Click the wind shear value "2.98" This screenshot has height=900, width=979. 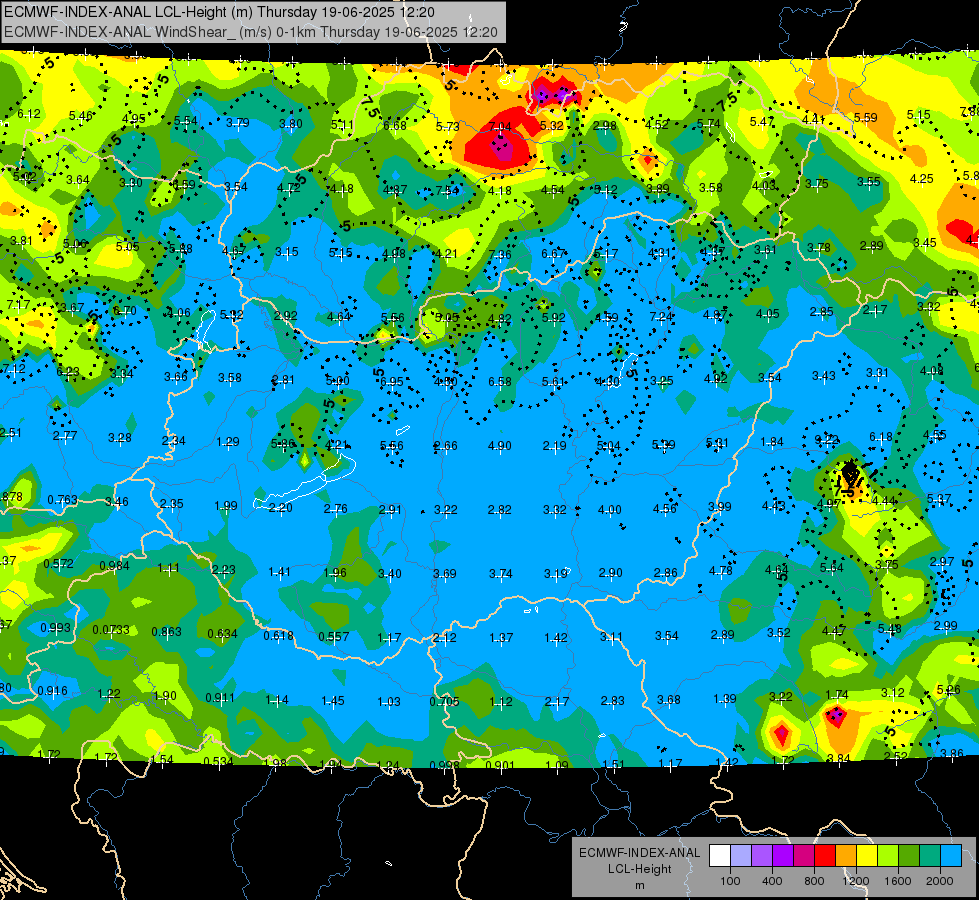pos(604,126)
